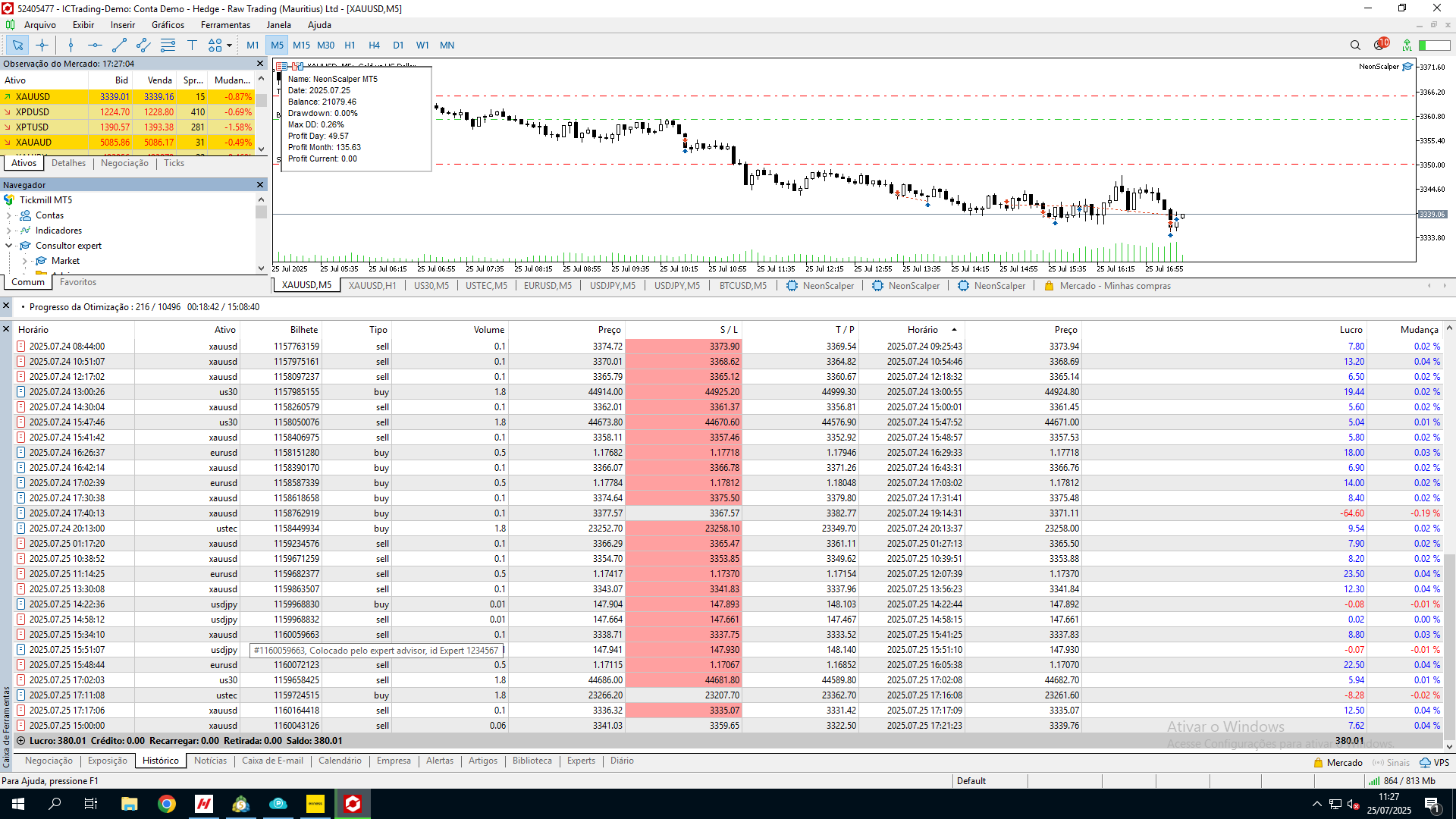Click the Mercado button in toolbox footer

(x=1338, y=763)
